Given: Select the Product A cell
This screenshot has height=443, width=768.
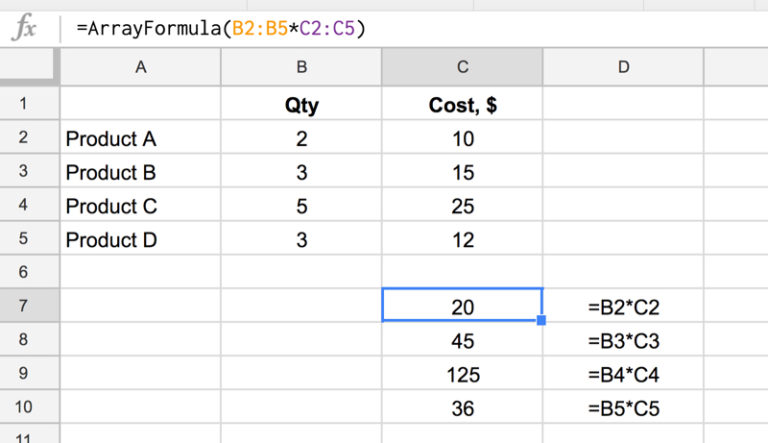Looking at the screenshot, I should (x=140, y=139).
